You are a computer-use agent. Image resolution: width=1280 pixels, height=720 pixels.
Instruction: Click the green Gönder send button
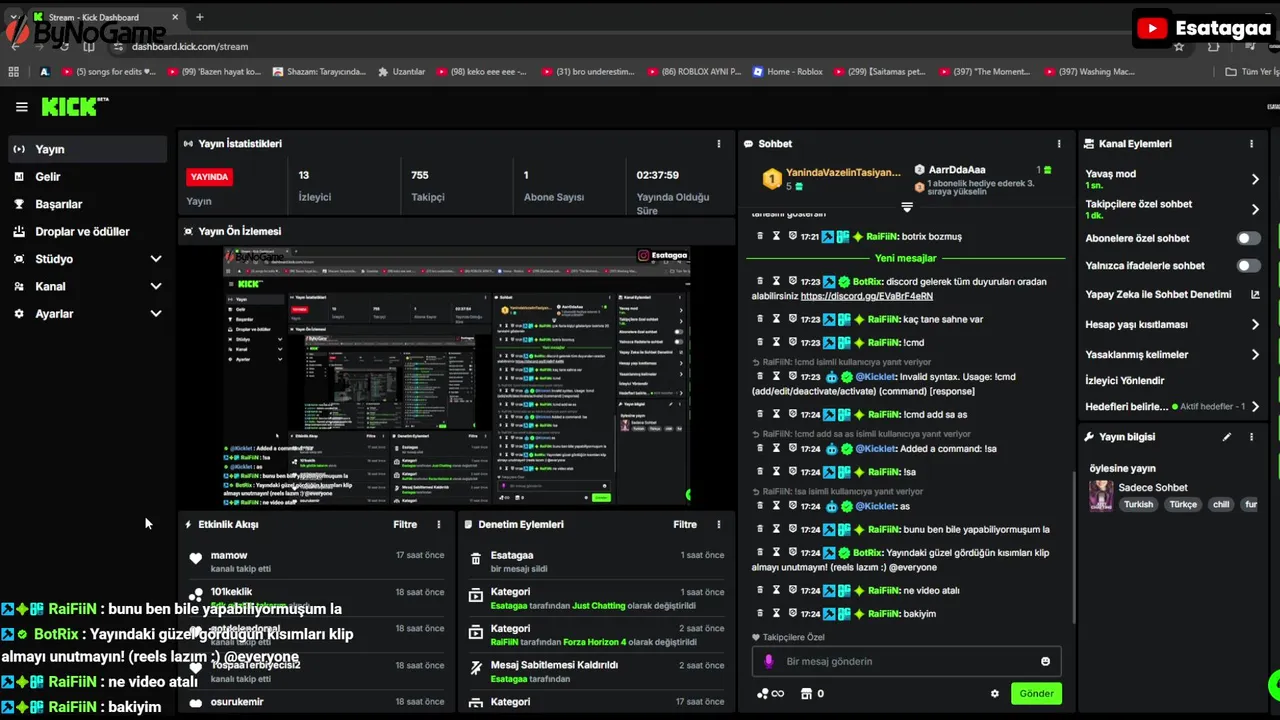tap(1036, 693)
